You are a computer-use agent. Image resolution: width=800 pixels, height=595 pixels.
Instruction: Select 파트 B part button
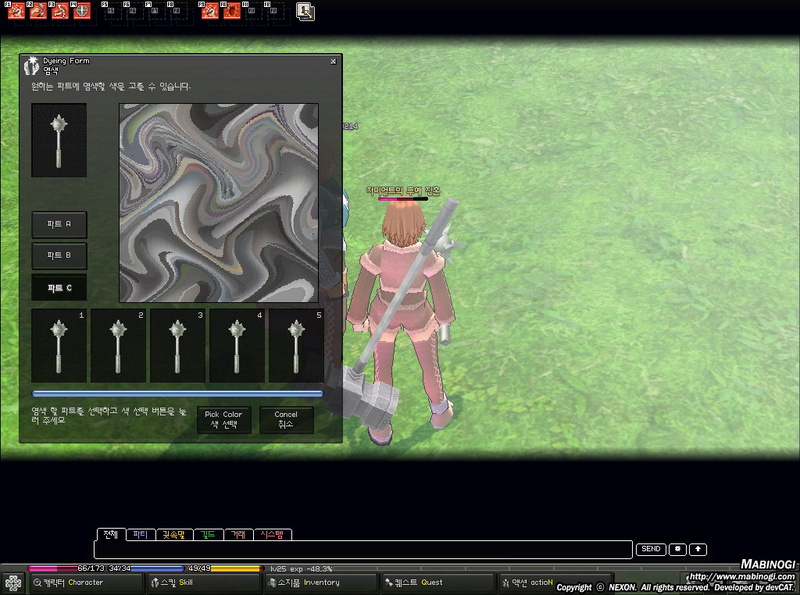click(x=59, y=256)
